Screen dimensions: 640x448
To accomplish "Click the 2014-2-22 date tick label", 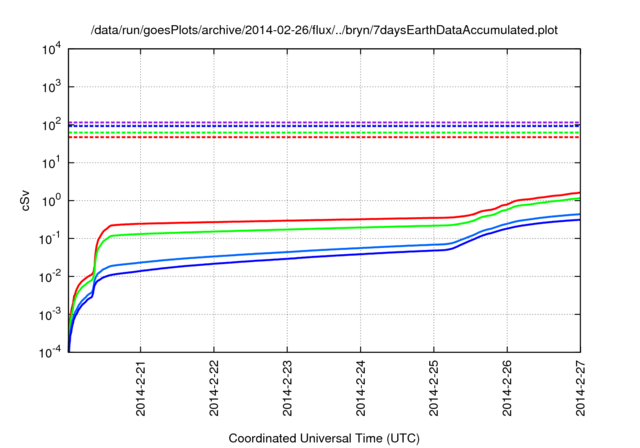I will [x=214, y=388].
